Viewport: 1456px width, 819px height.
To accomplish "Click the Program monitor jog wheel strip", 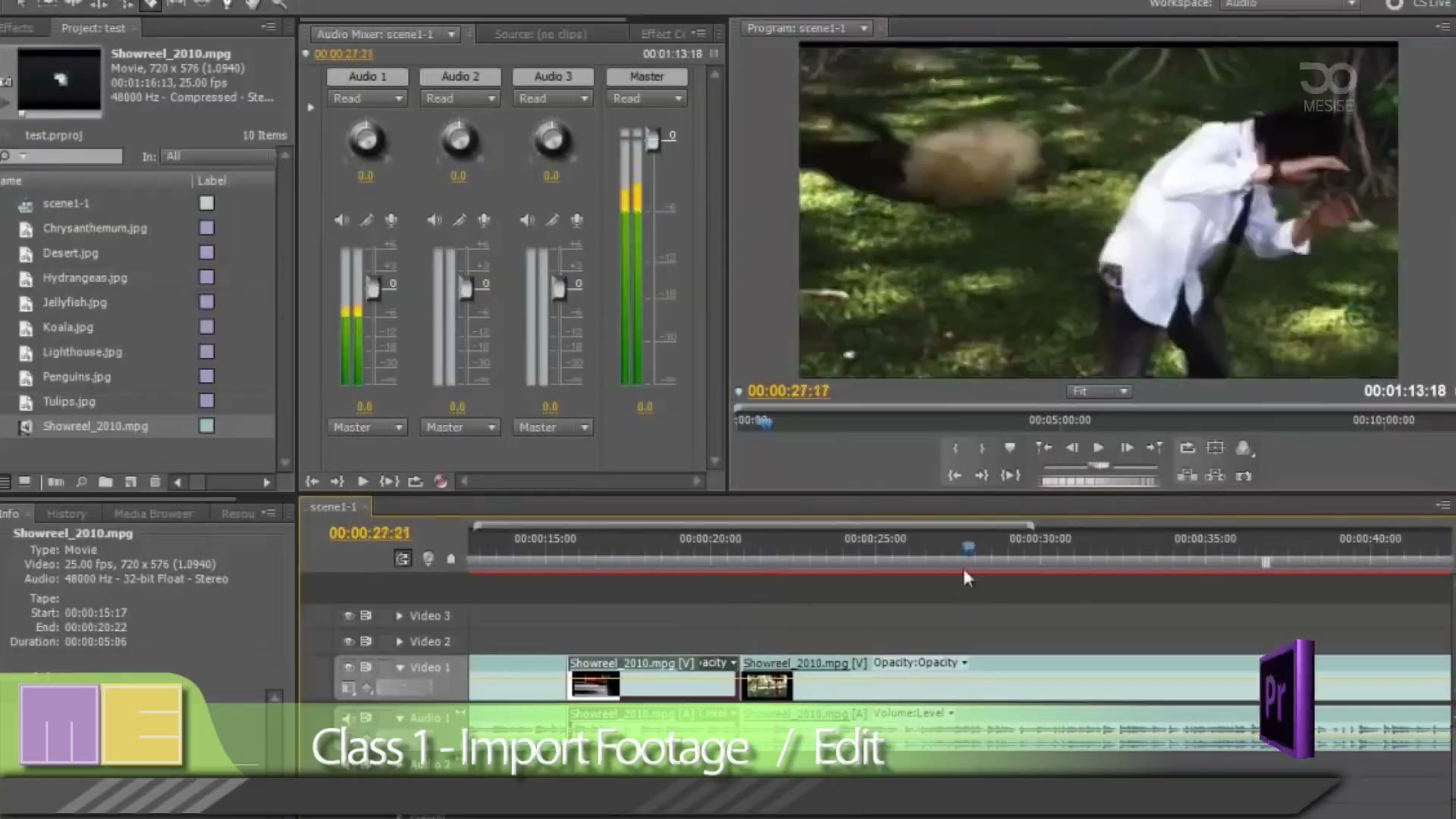I will tap(1099, 482).
